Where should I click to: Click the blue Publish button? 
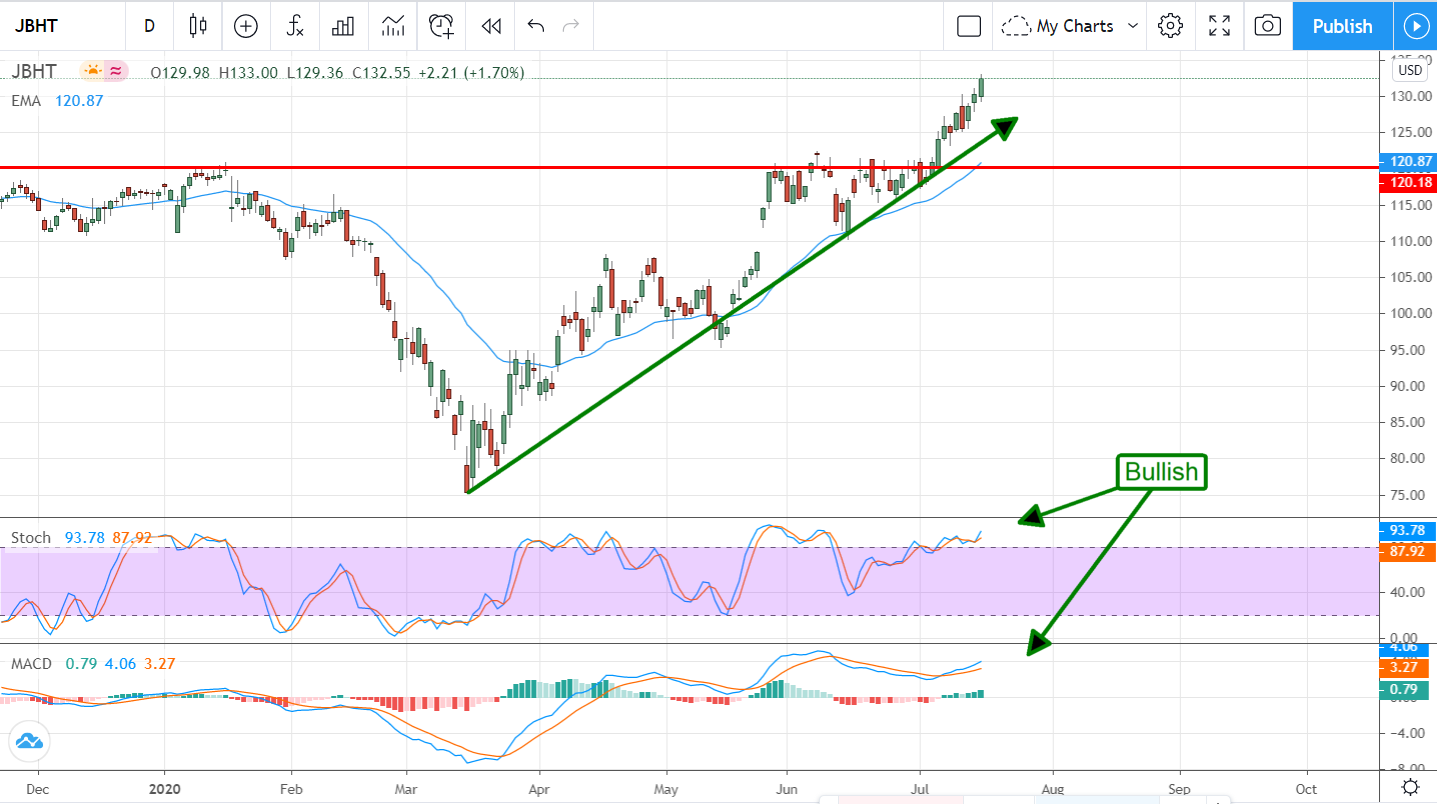1342,26
